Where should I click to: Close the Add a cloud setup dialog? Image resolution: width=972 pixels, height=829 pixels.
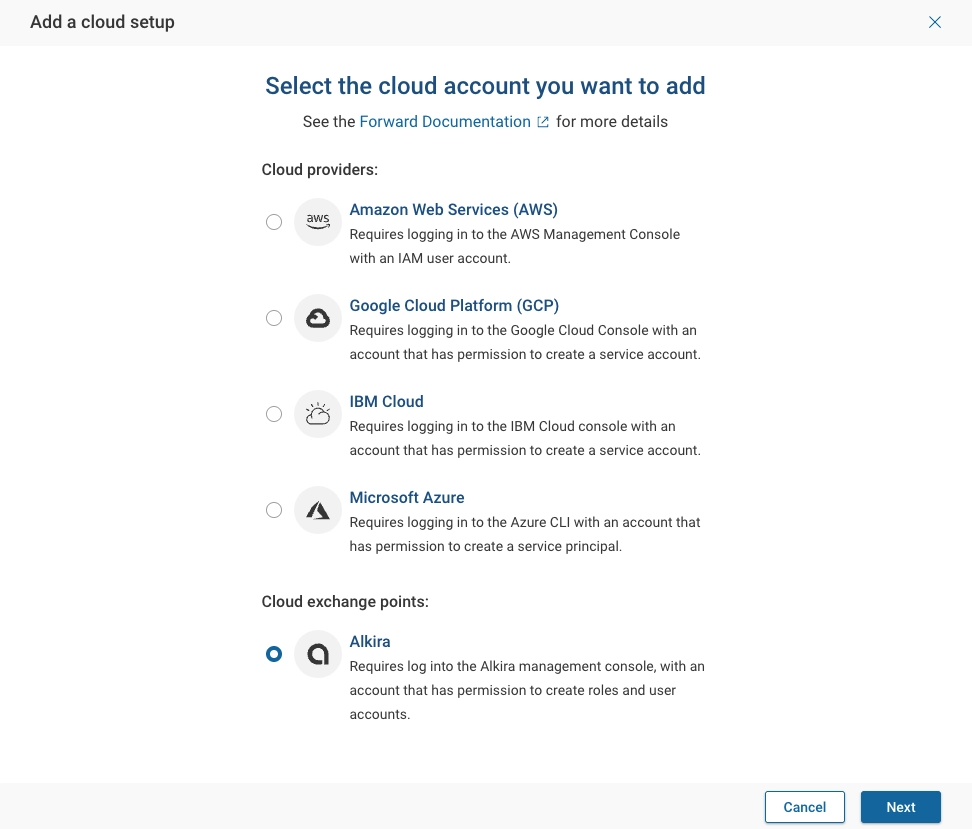pyautogui.click(x=935, y=22)
